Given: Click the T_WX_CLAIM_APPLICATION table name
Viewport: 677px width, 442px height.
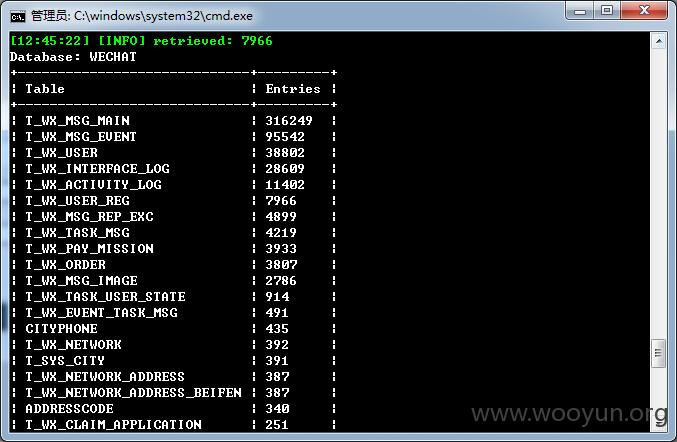Looking at the screenshot, I should tap(114, 424).
